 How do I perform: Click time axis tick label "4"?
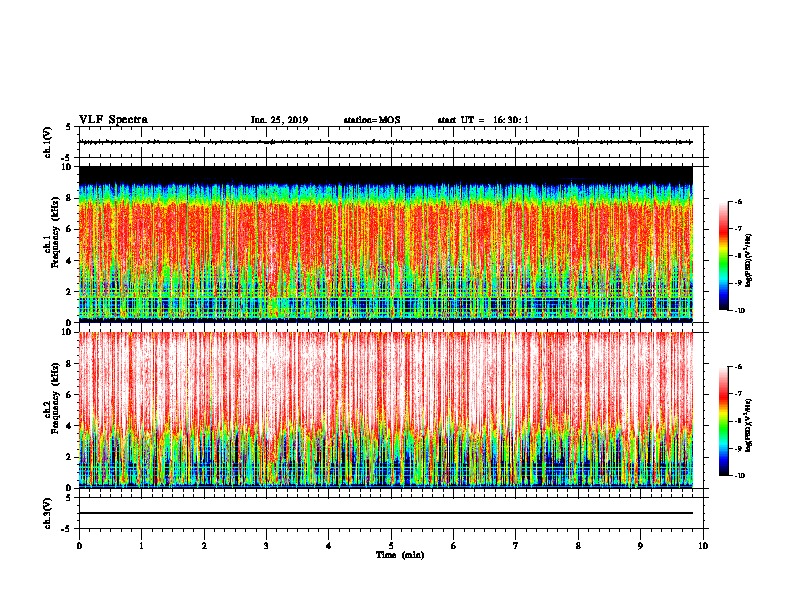tap(329, 546)
